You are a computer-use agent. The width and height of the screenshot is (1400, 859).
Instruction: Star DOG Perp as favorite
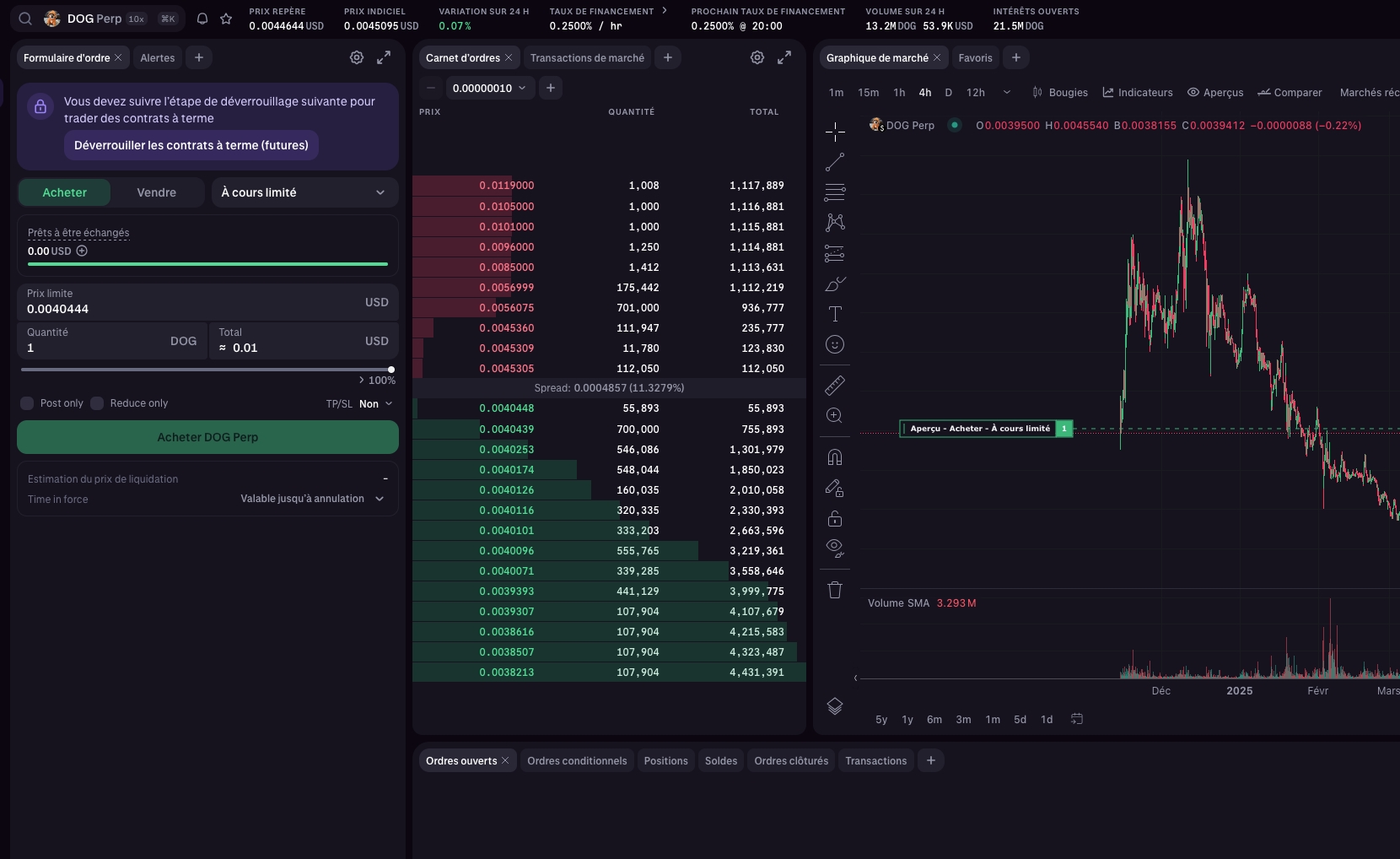[226, 19]
